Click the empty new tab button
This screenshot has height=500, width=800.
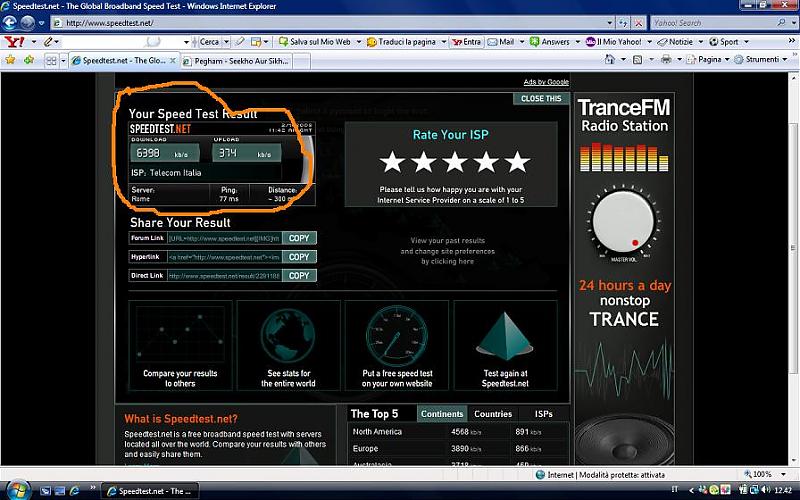point(301,61)
